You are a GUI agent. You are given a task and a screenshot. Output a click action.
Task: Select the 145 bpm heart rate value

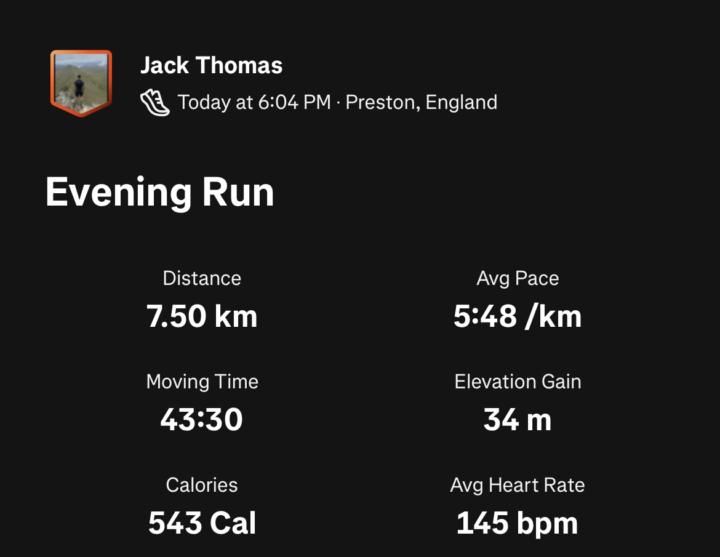(517, 523)
